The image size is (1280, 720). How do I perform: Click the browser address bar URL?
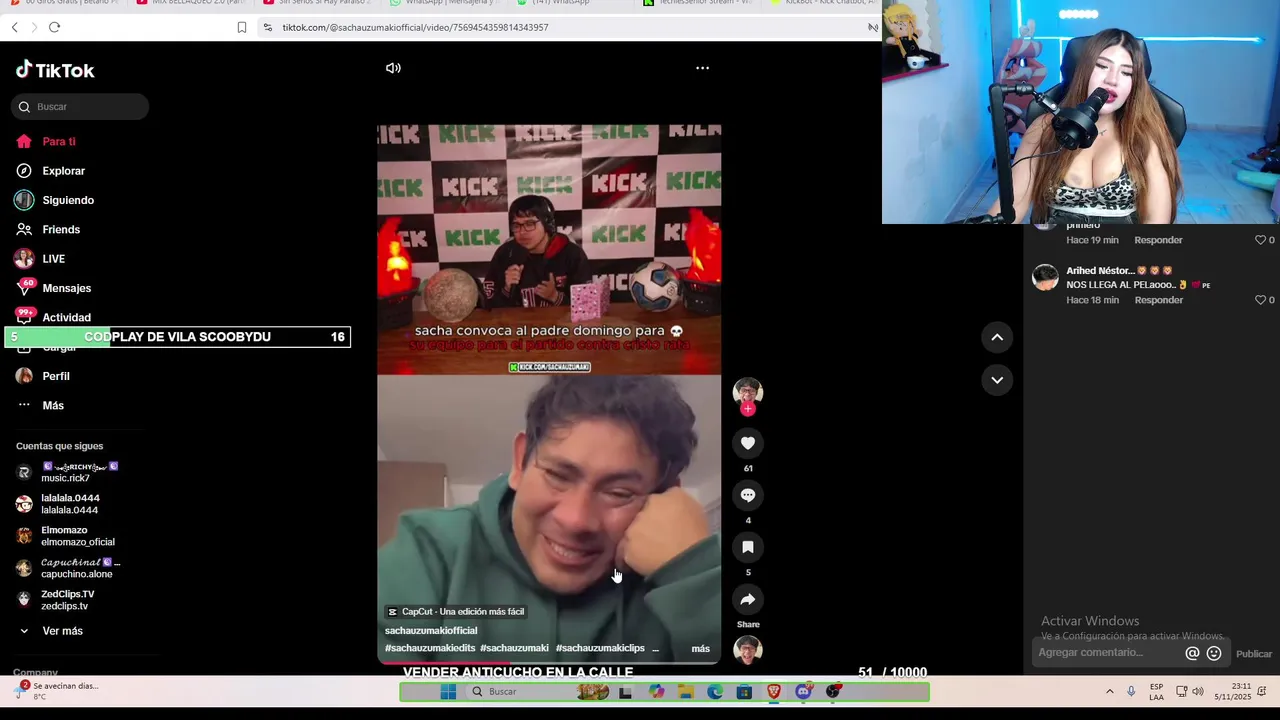pyautogui.click(x=415, y=27)
